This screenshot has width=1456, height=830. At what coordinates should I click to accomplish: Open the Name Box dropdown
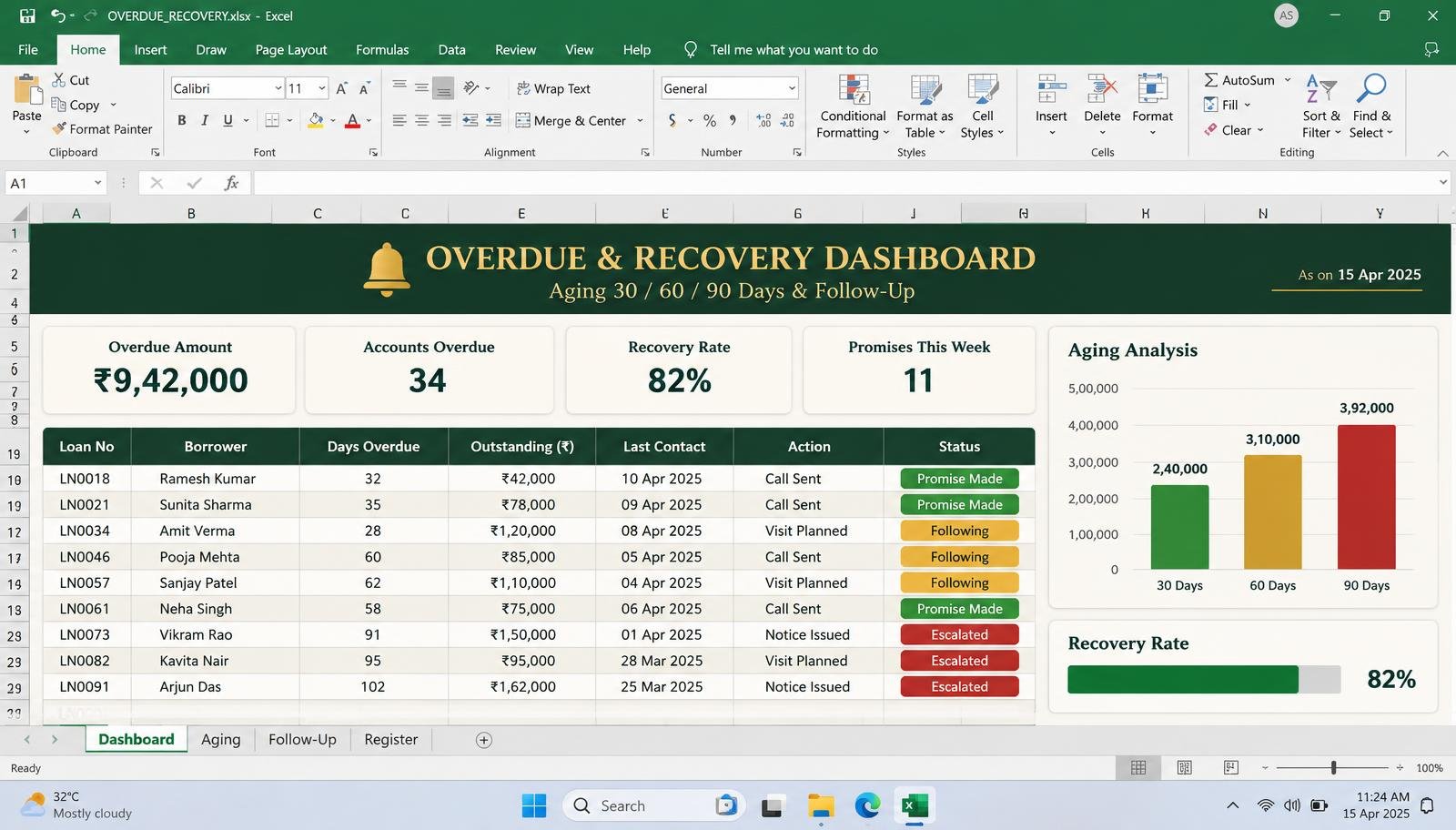pos(97,183)
